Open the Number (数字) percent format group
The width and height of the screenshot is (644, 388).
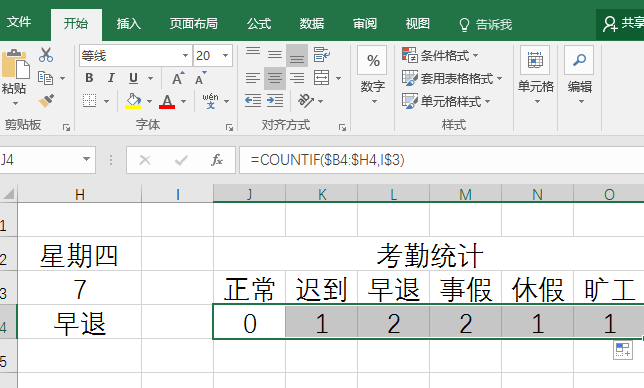pyautogui.click(x=373, y=75)
